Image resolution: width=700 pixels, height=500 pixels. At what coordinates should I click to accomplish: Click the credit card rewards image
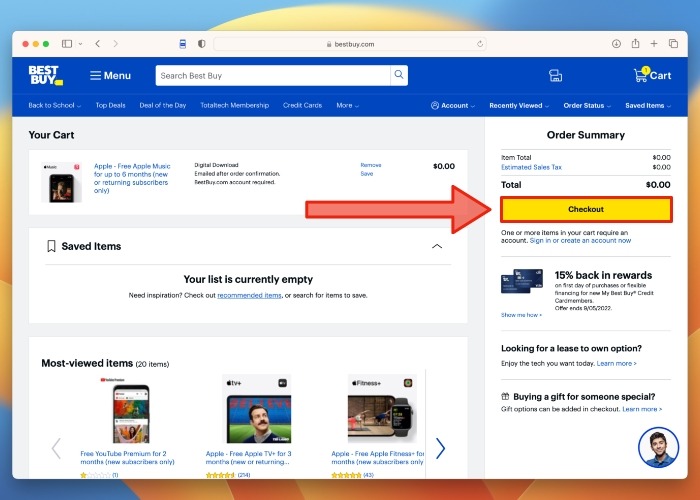[x=522, y=281]
